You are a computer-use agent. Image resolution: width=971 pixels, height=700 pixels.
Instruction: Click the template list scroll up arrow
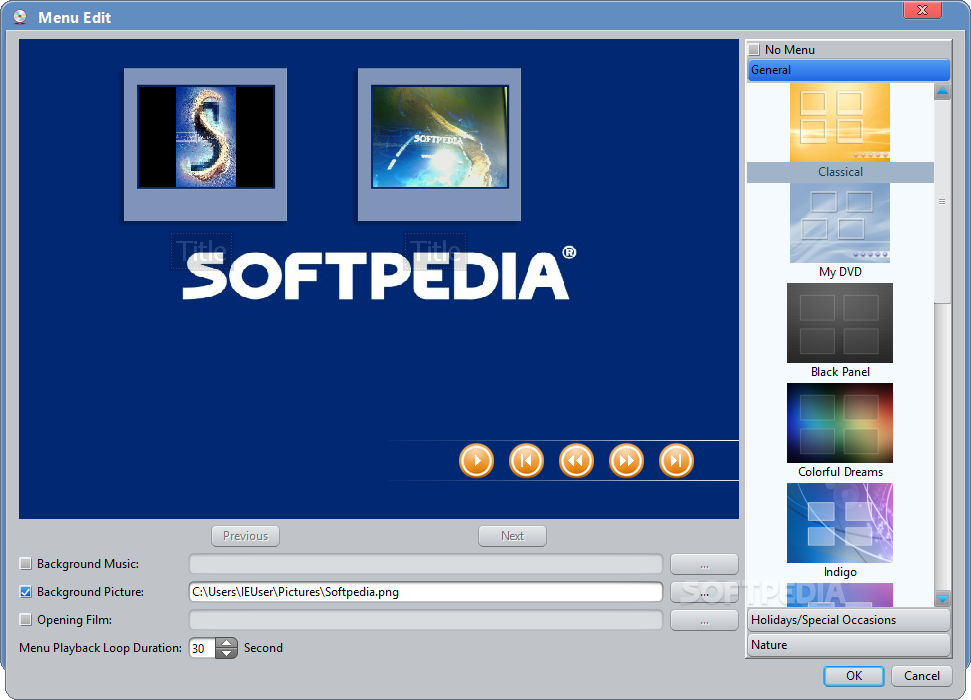[943, 92]
